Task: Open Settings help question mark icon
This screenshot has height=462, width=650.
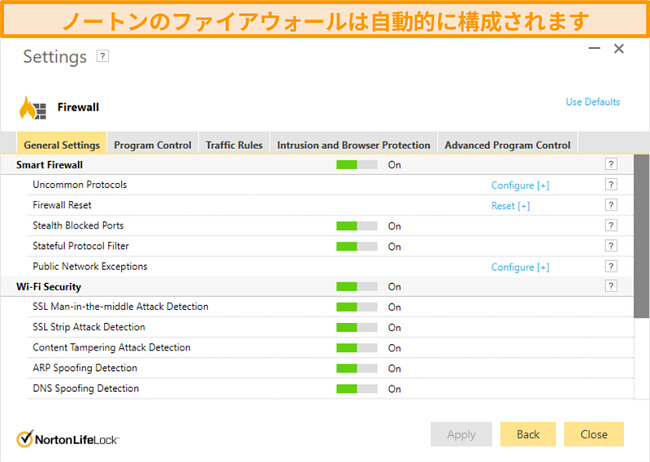Action: pyautogui.click(x=102, y=56)
